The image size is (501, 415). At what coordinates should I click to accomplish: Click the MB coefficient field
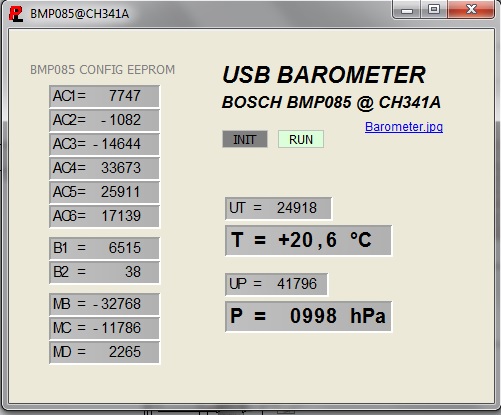(104, 304)
